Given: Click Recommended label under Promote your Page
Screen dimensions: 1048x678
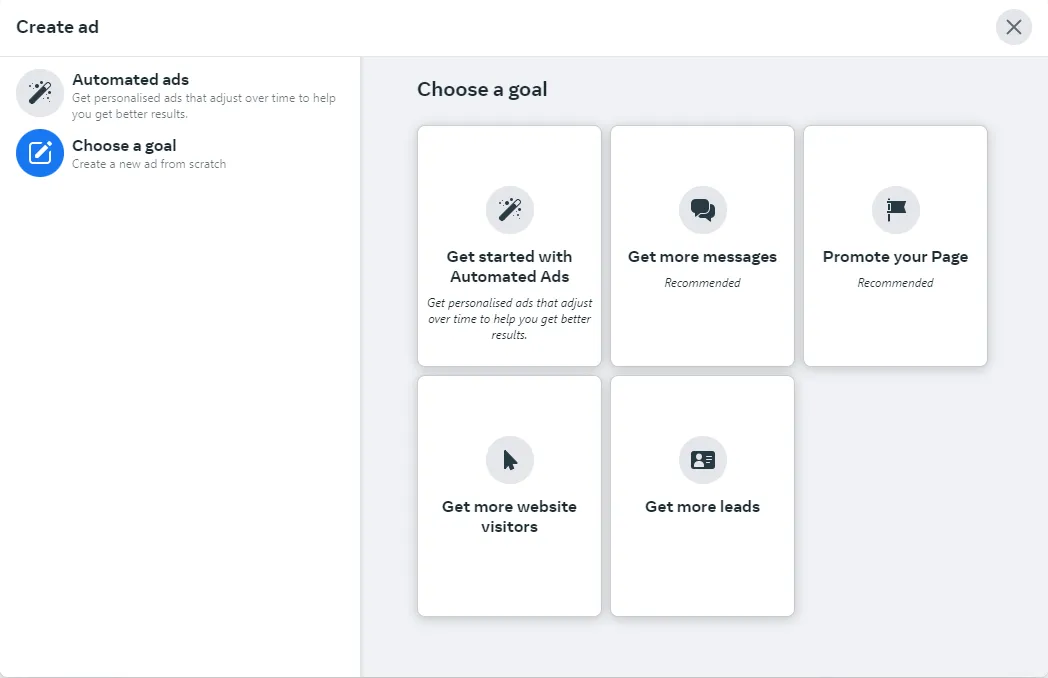Looking at the screenshot, I should coord(896,283).
